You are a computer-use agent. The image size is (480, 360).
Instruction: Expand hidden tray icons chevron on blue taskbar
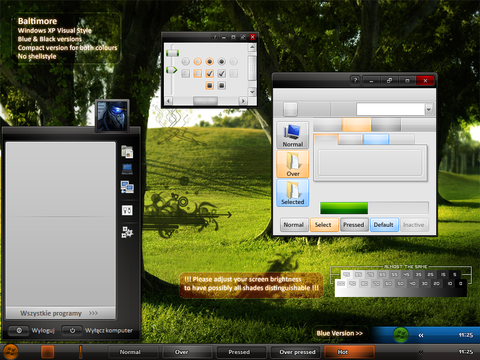coord(421,335)
